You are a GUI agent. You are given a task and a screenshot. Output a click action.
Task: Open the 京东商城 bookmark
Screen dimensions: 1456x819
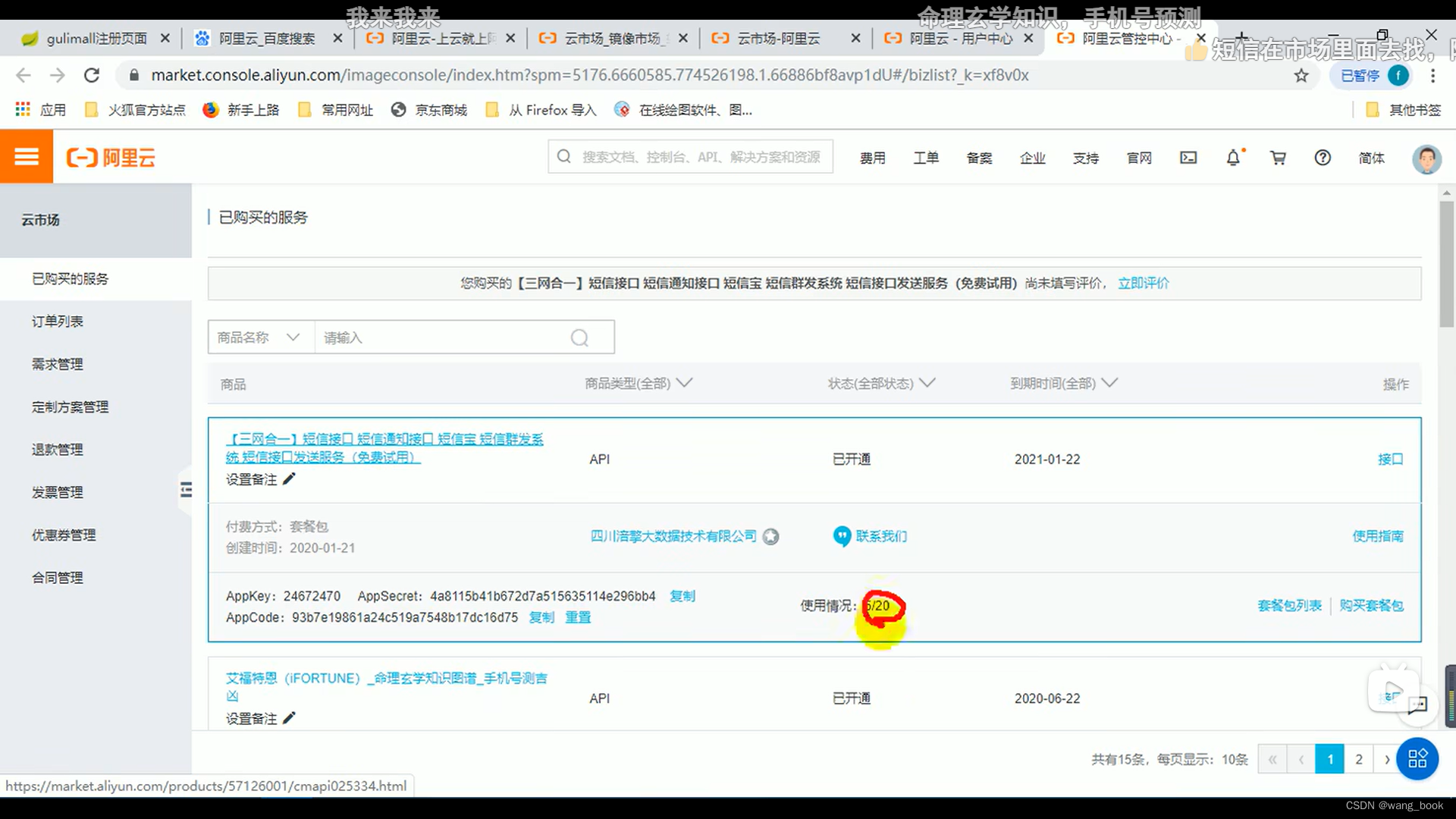[429, 110]
